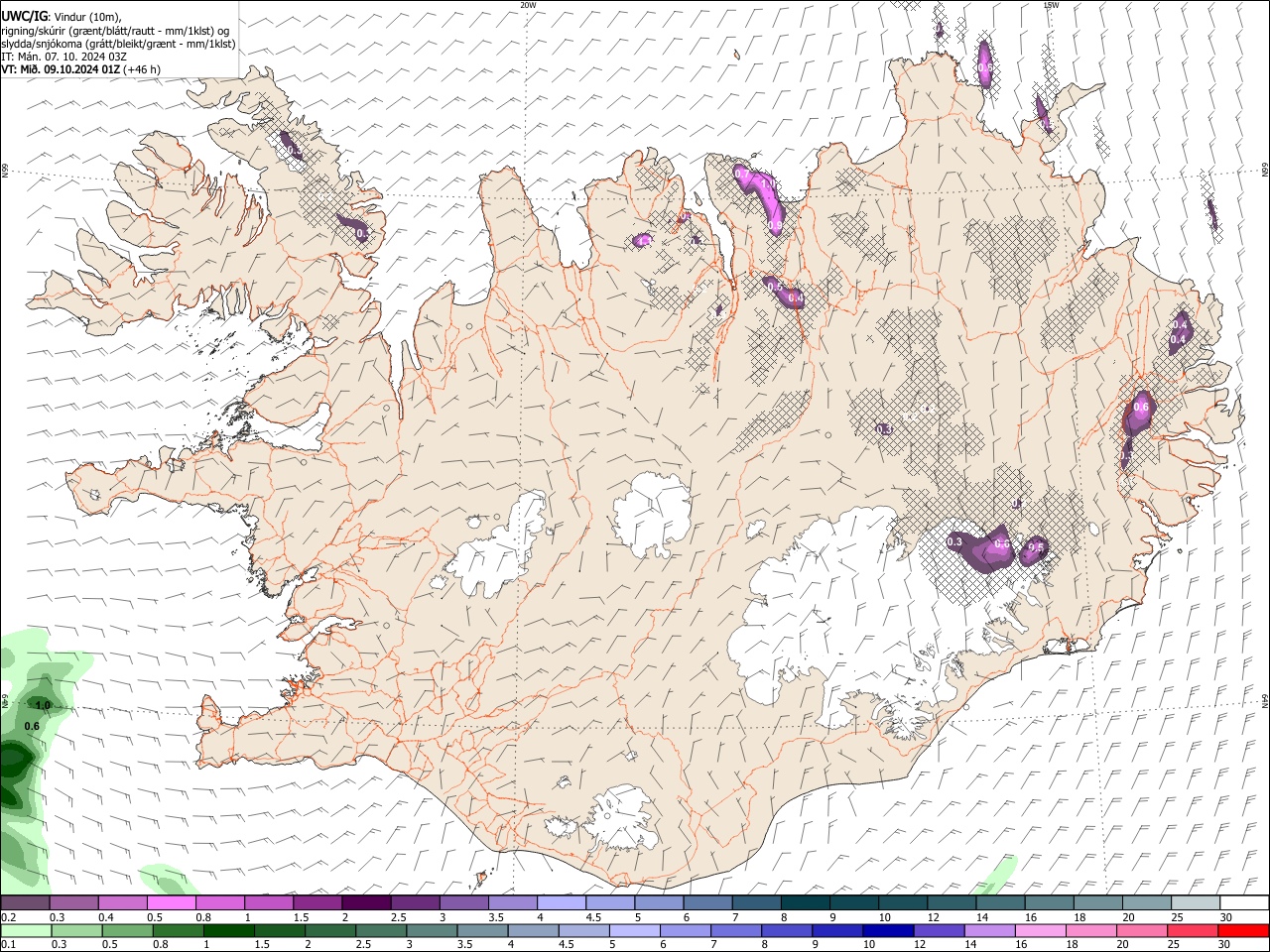Pick the 30 white snow legend swatch
This screenshot has width=1270, height=952.
(x=1243, y=902)
